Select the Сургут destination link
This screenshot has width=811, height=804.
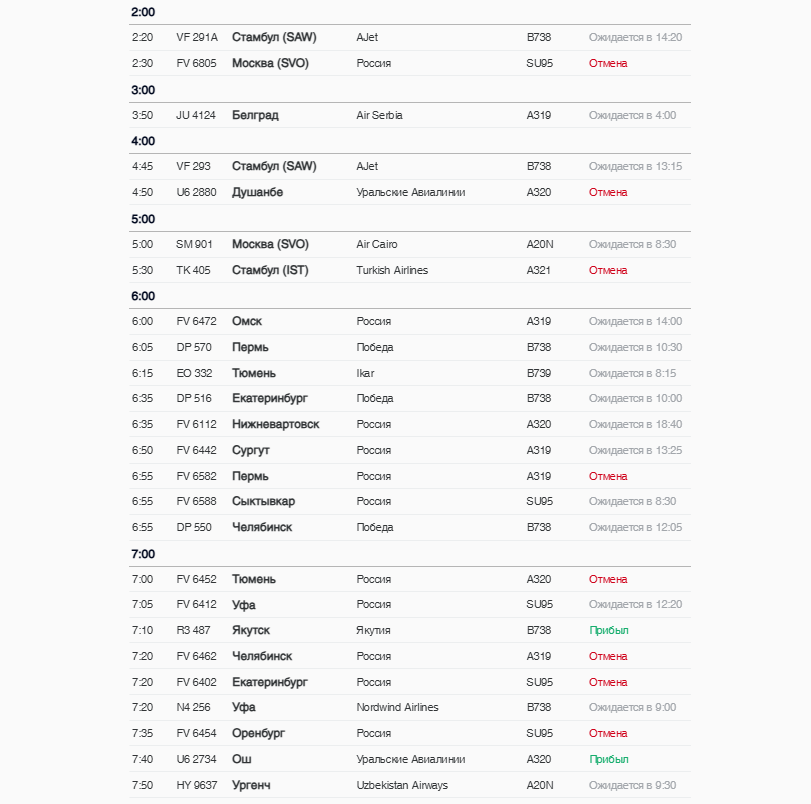(x=250, y=450)
